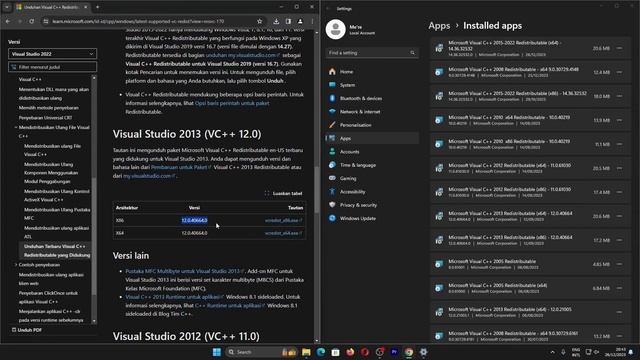Viewport: 640px width, 360px height.
Task: Open options for Visual C++ 2010 x86 Redistributable
Action: click(619, 144)
